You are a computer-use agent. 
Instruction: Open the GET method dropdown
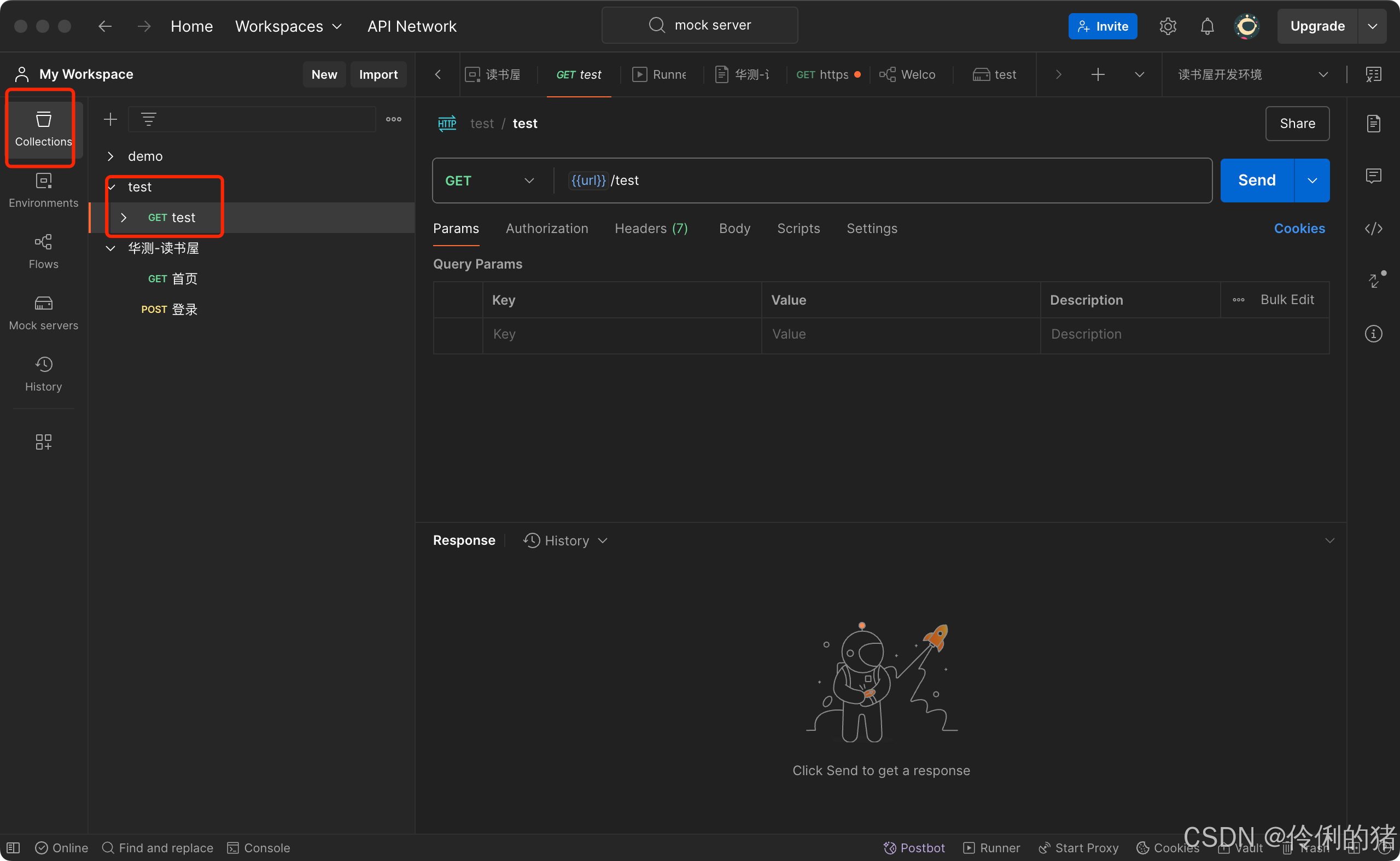pos(490,181)
